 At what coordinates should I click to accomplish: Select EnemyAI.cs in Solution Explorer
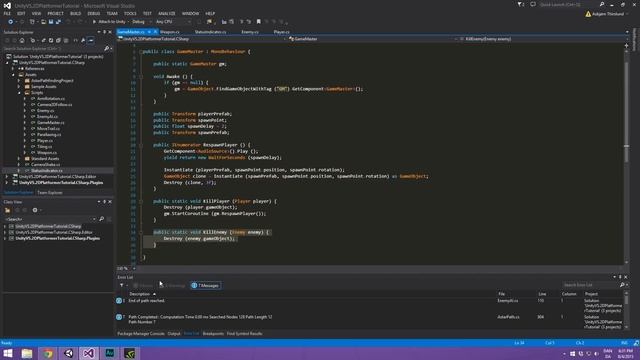coord(47,117)
